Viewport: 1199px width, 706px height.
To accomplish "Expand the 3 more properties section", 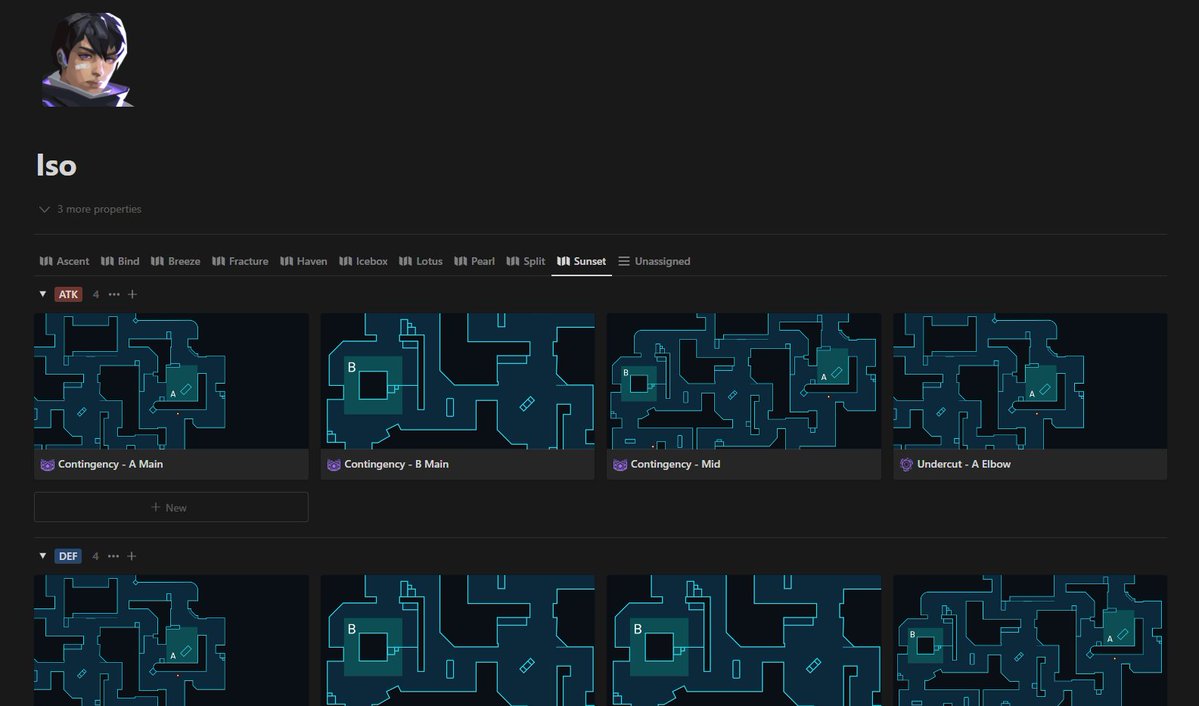I will (90, 209).
